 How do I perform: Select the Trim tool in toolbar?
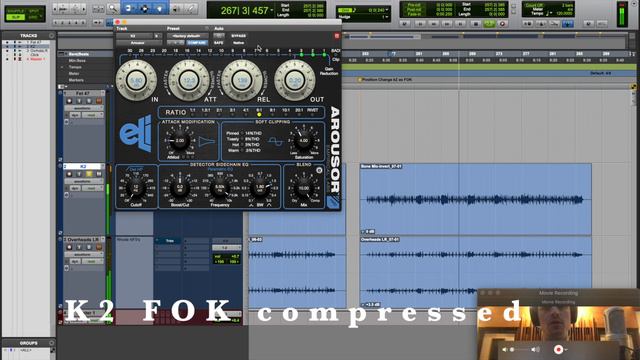click(x=128, y=8)
